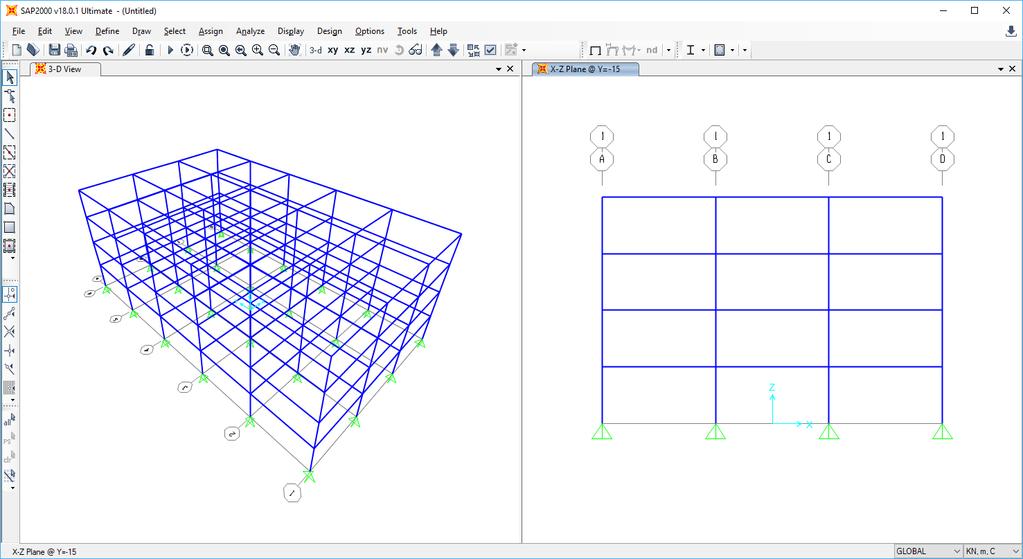The image size is (1023, 559).
Task: Select Draw Special Joint tool
Action: pos(10,115)
